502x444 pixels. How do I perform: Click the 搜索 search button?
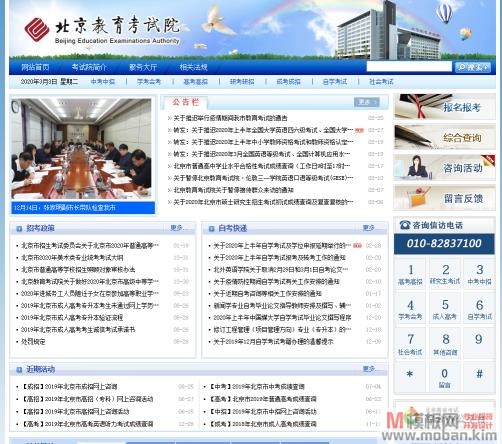coord(473,67)
